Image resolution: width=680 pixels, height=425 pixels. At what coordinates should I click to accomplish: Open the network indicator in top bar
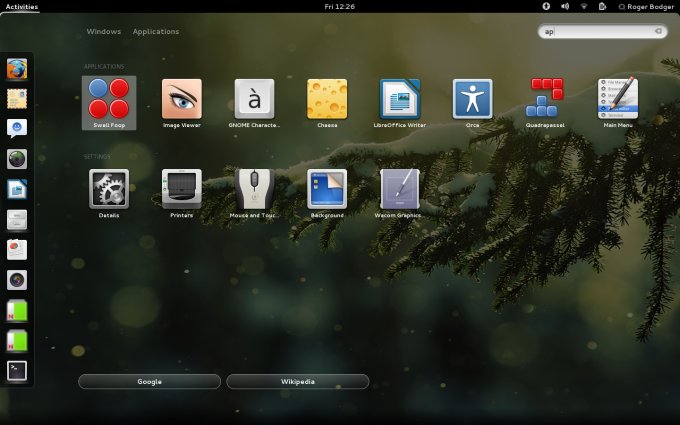pos(584,6)
